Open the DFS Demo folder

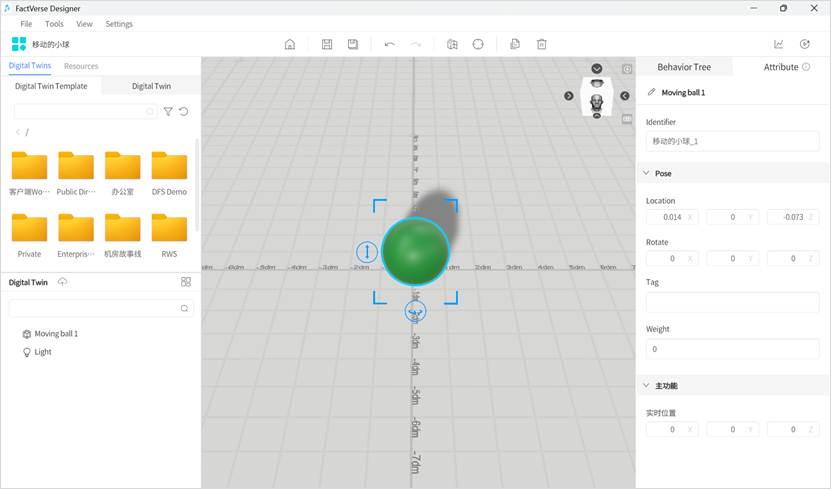(x=169, y=174)
